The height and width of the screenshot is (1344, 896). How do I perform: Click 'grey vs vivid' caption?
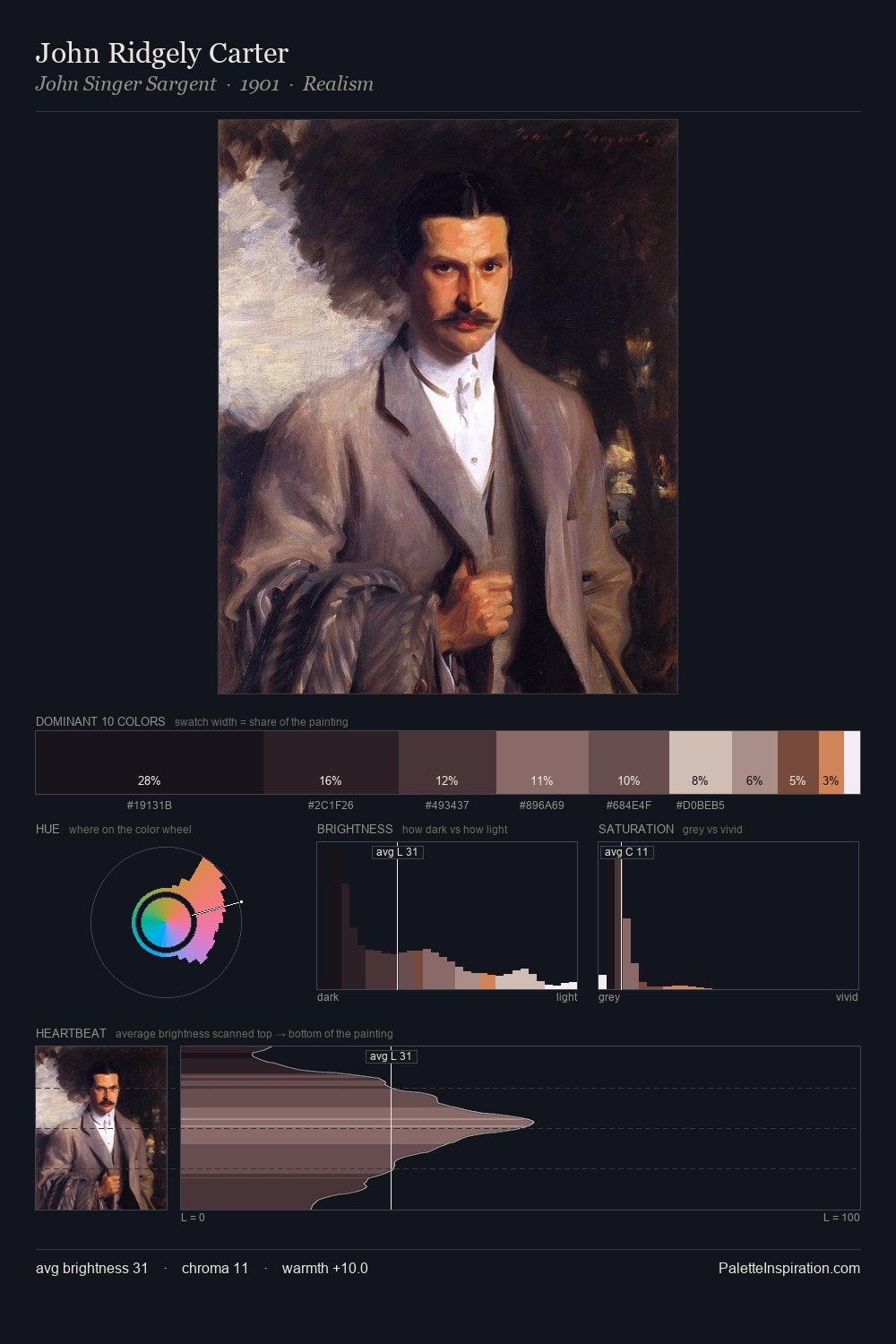click(x=712, y=830)
